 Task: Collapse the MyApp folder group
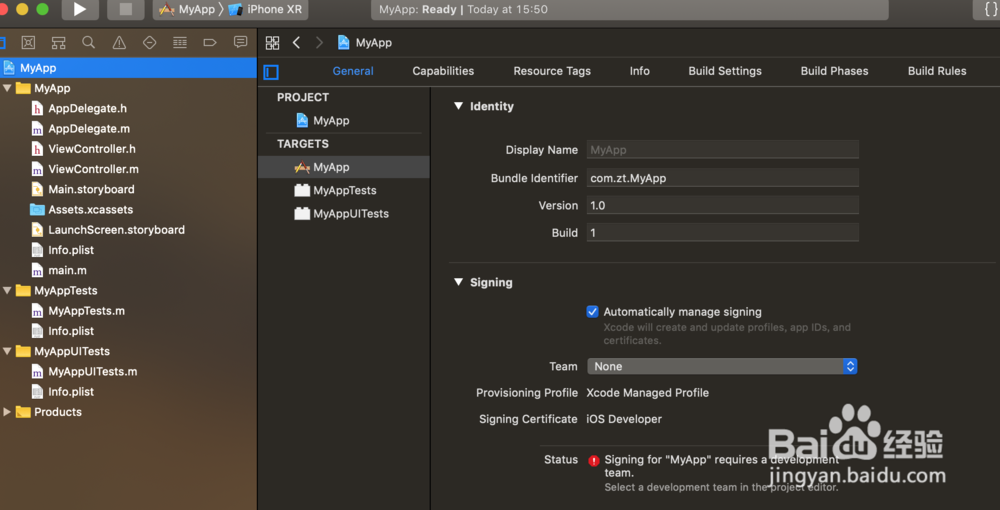point(7,88)
